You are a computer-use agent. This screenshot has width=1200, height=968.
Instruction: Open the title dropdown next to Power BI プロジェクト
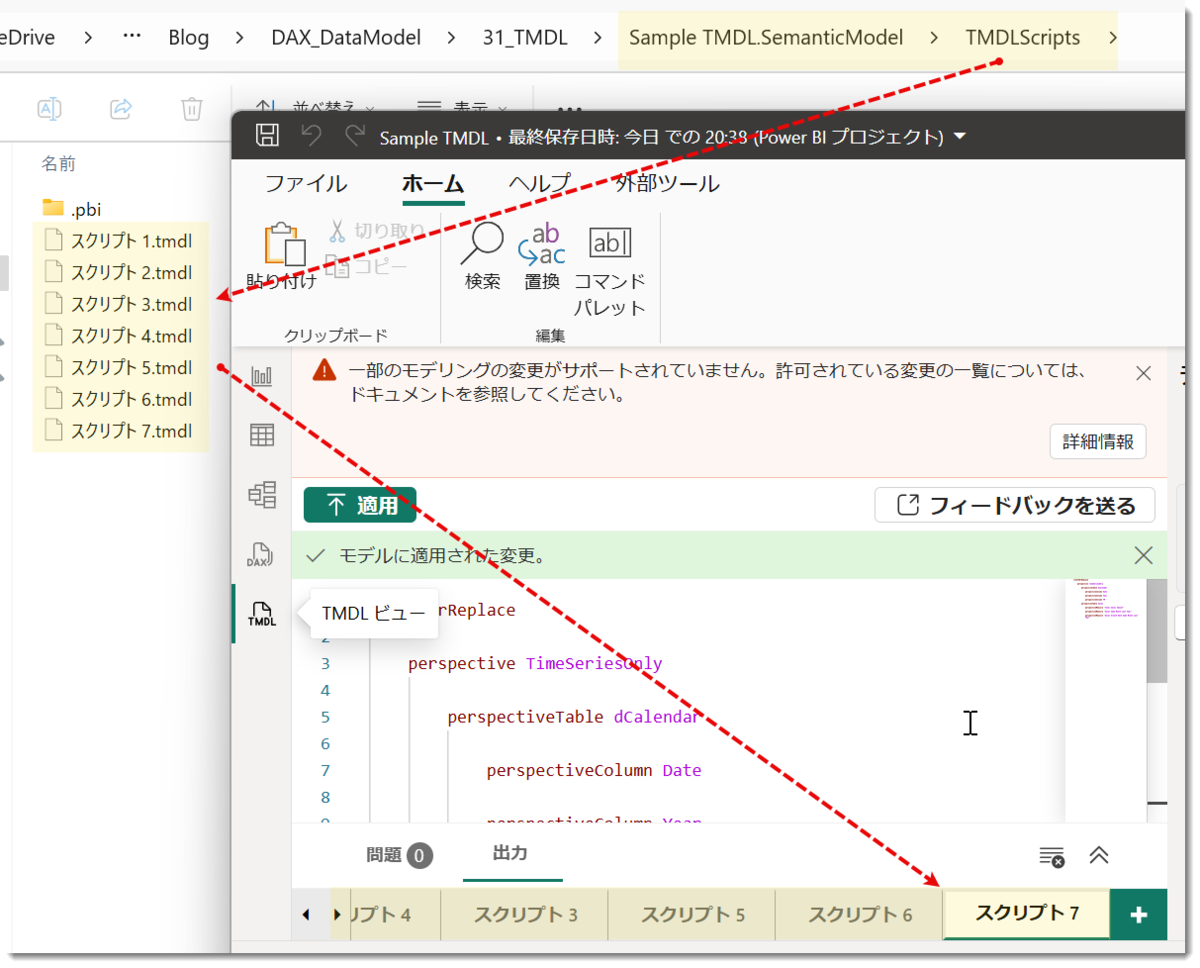(960, 136)
